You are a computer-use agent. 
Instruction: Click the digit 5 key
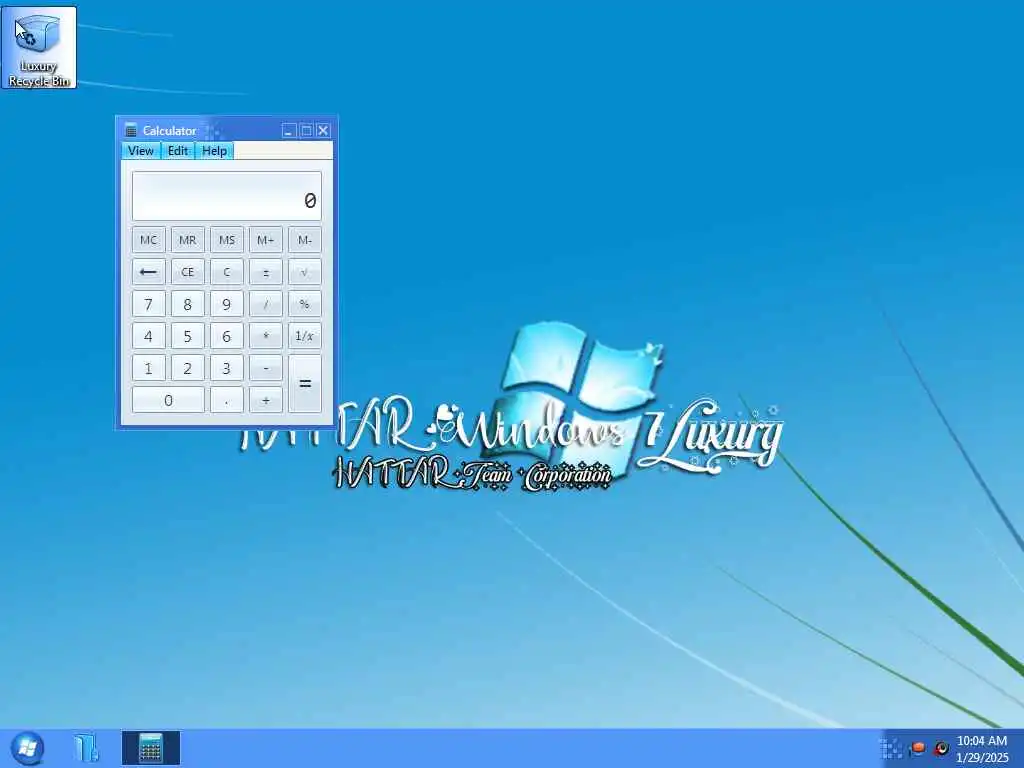pyautogui.click(x=187, y=336)
